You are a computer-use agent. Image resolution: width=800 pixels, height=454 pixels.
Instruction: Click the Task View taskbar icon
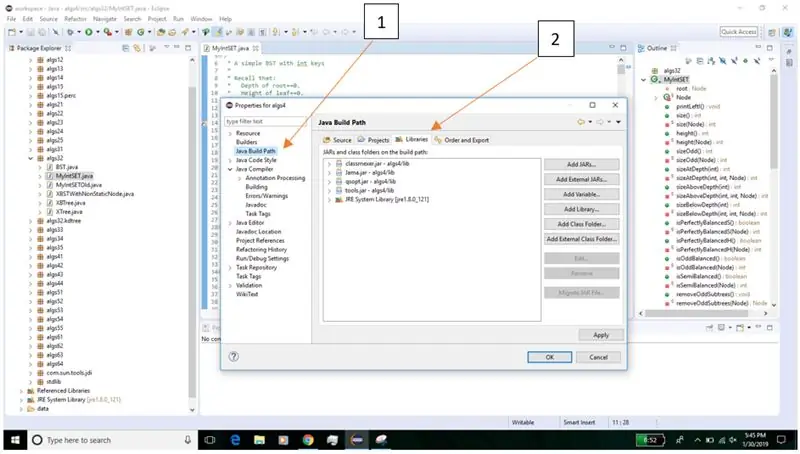210,440
